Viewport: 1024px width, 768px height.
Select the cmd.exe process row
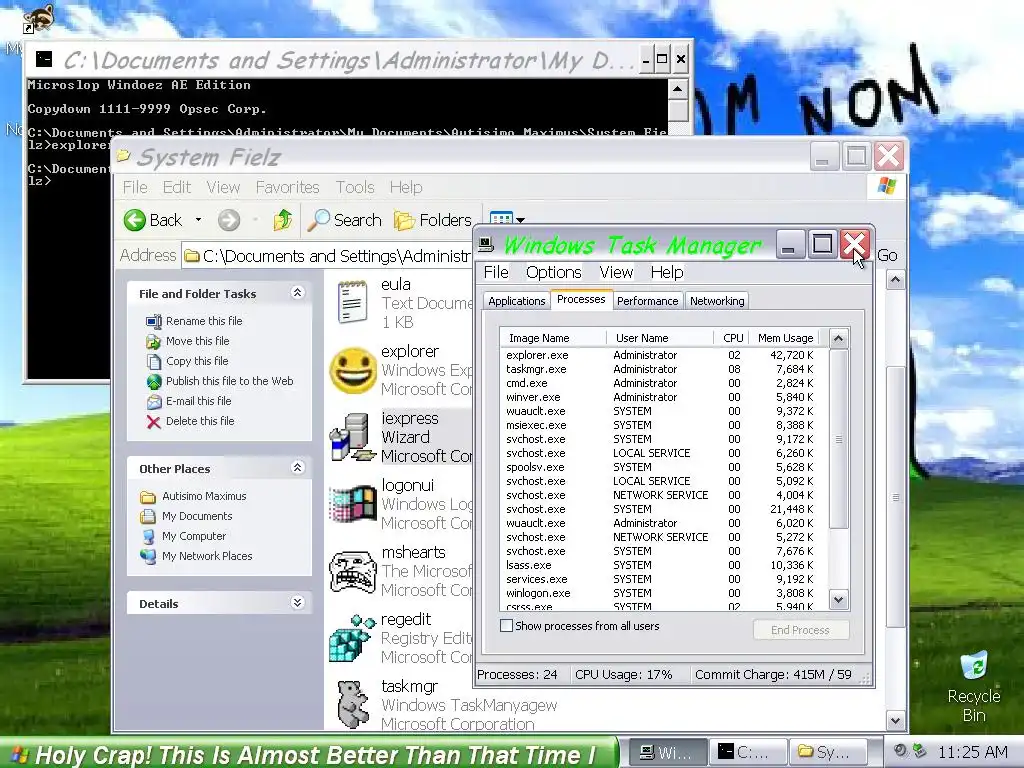(664, 383)
